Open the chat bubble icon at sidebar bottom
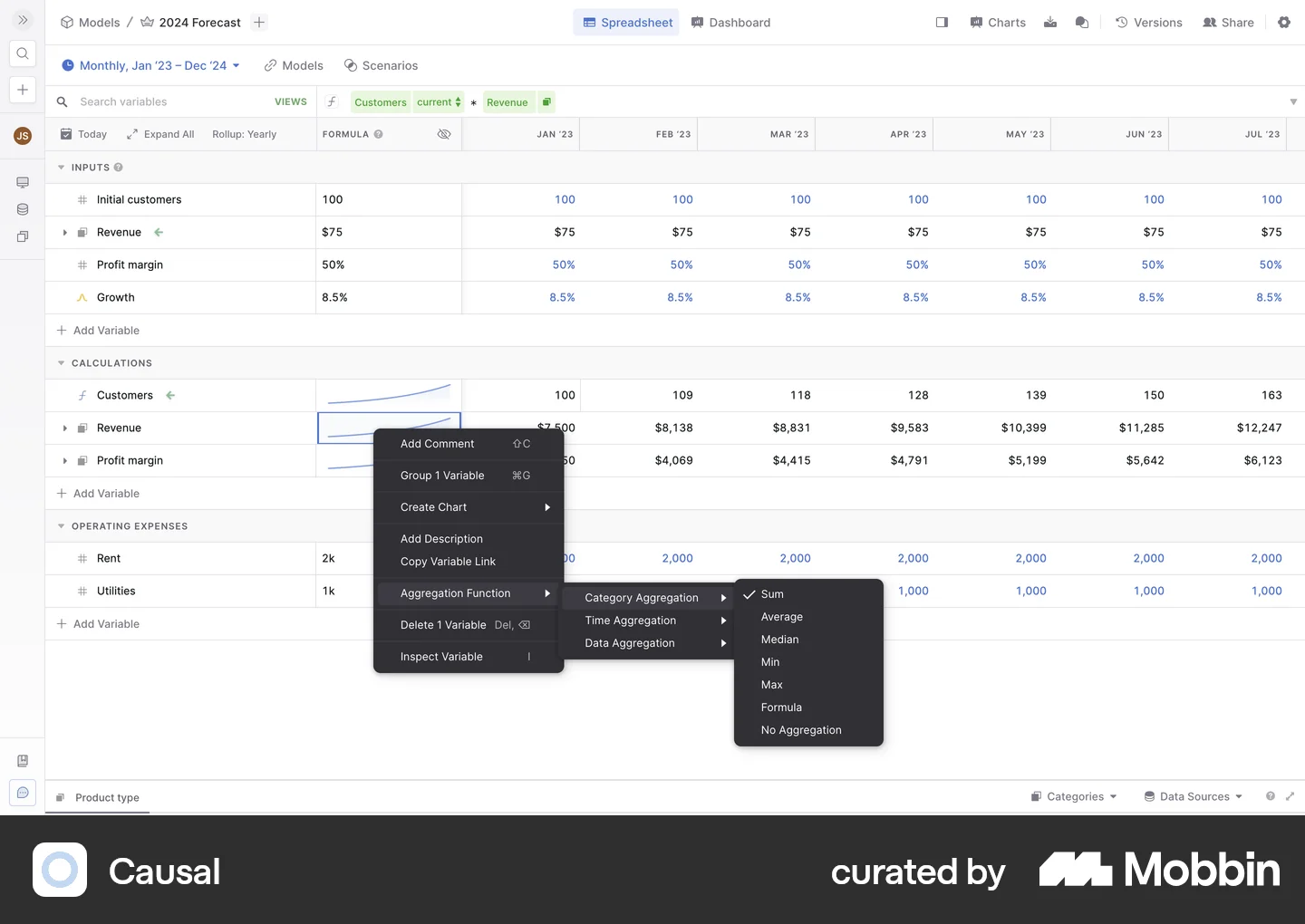The height and width of the screenshot is (924, 1305). click(23, 793)
